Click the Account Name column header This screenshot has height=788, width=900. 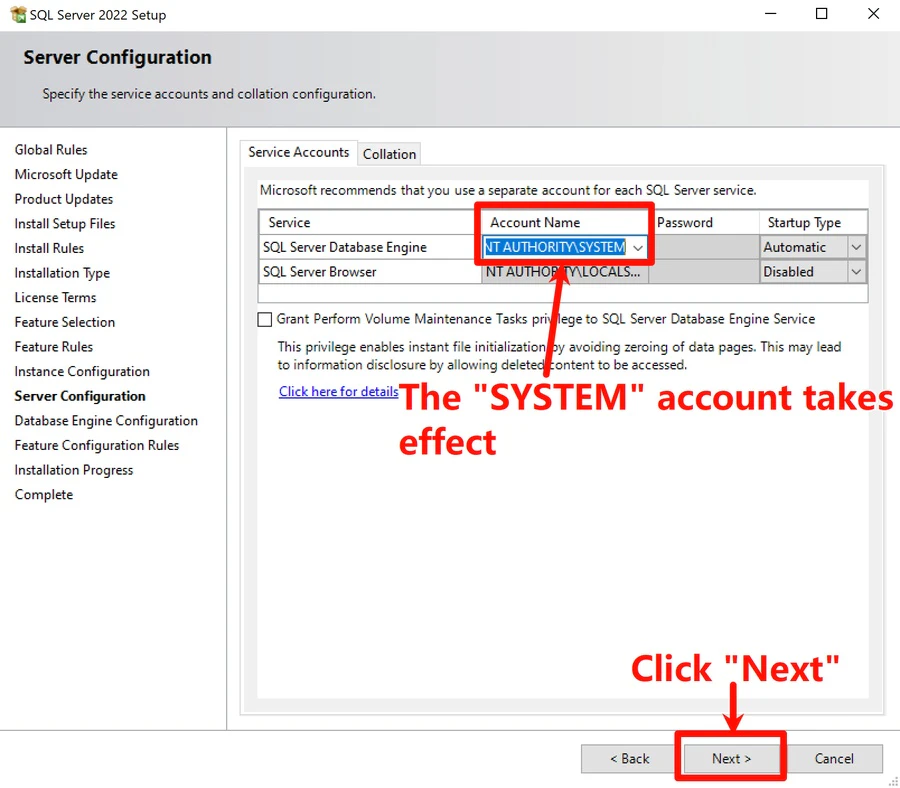(x=565, y=223)
